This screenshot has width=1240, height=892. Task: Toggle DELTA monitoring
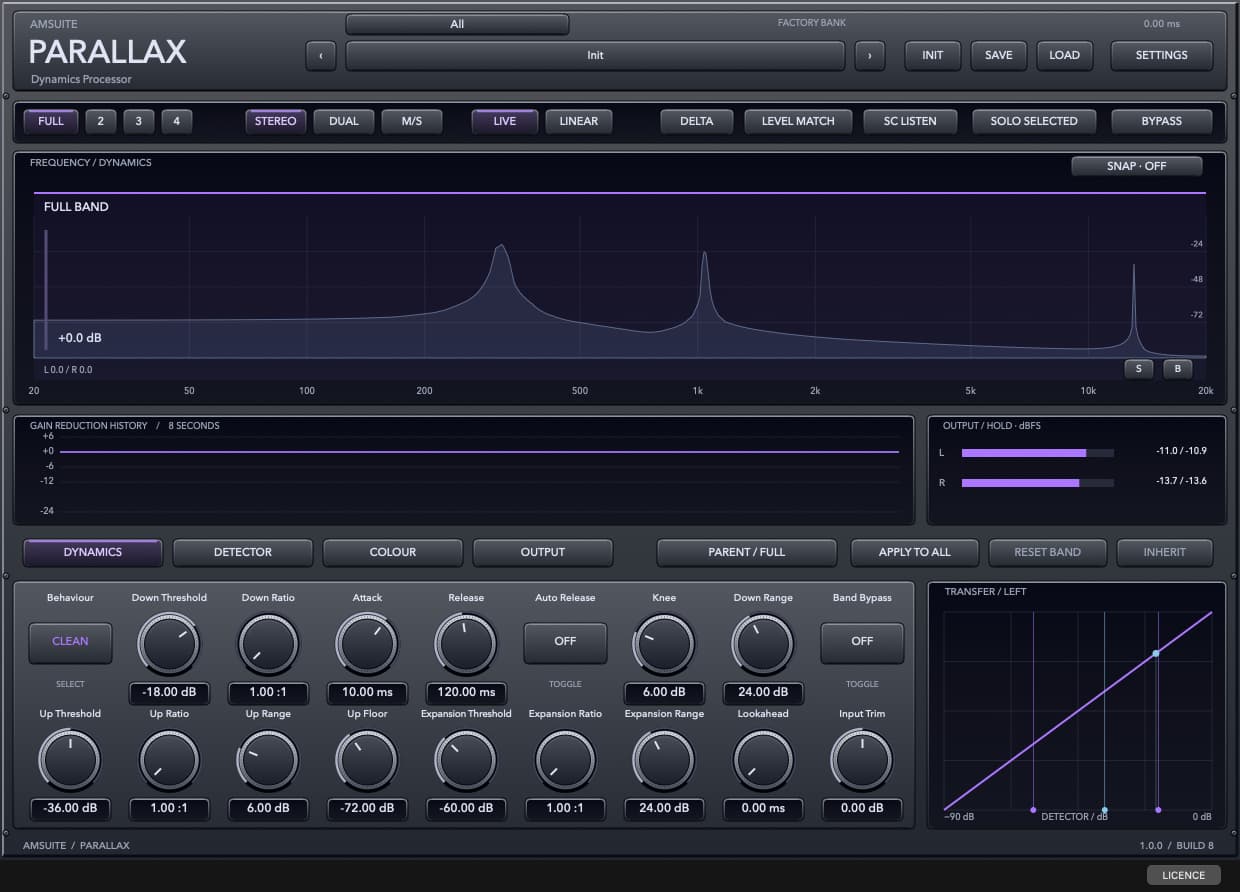pyautogui.click(x=697, y=121)
